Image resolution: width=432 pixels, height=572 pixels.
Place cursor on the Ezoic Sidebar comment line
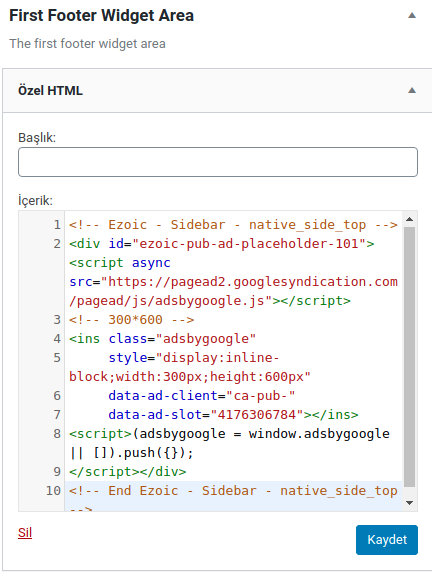point(233,225)
